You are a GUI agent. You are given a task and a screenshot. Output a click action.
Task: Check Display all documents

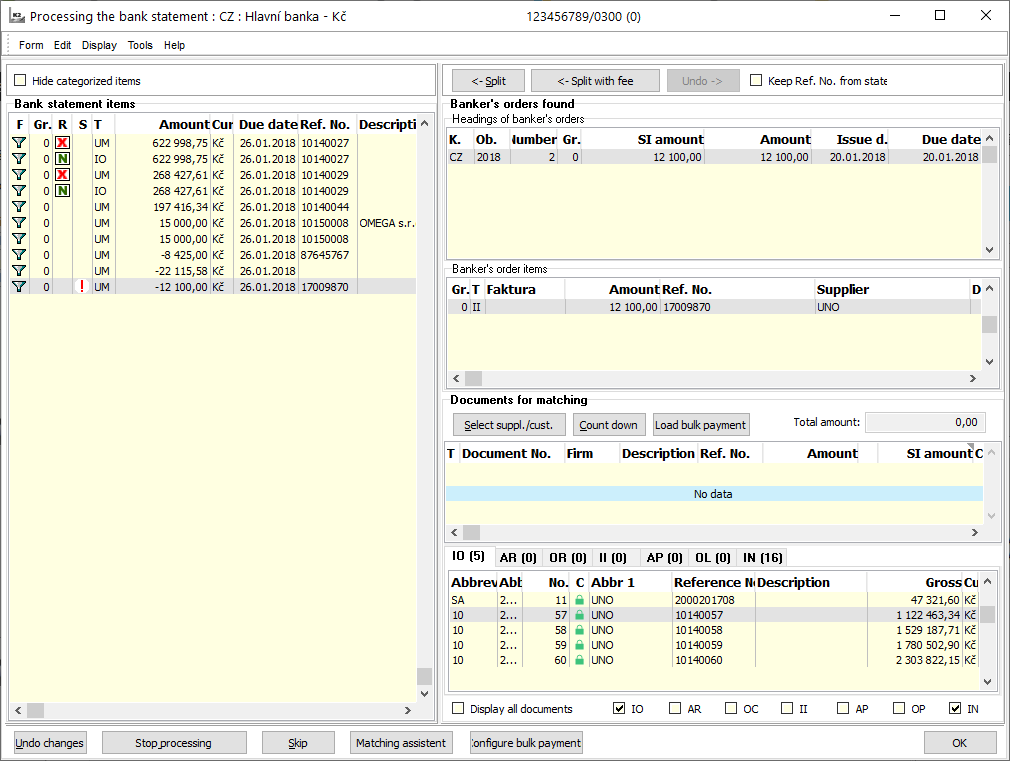click(x=458, y=708)
